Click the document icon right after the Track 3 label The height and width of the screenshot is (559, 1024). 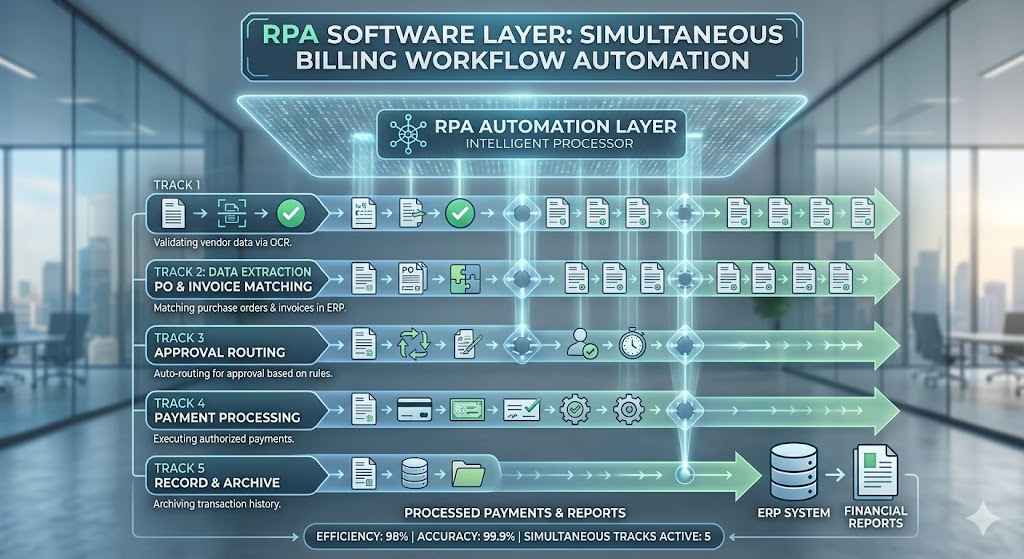click(x=364, y=343)
